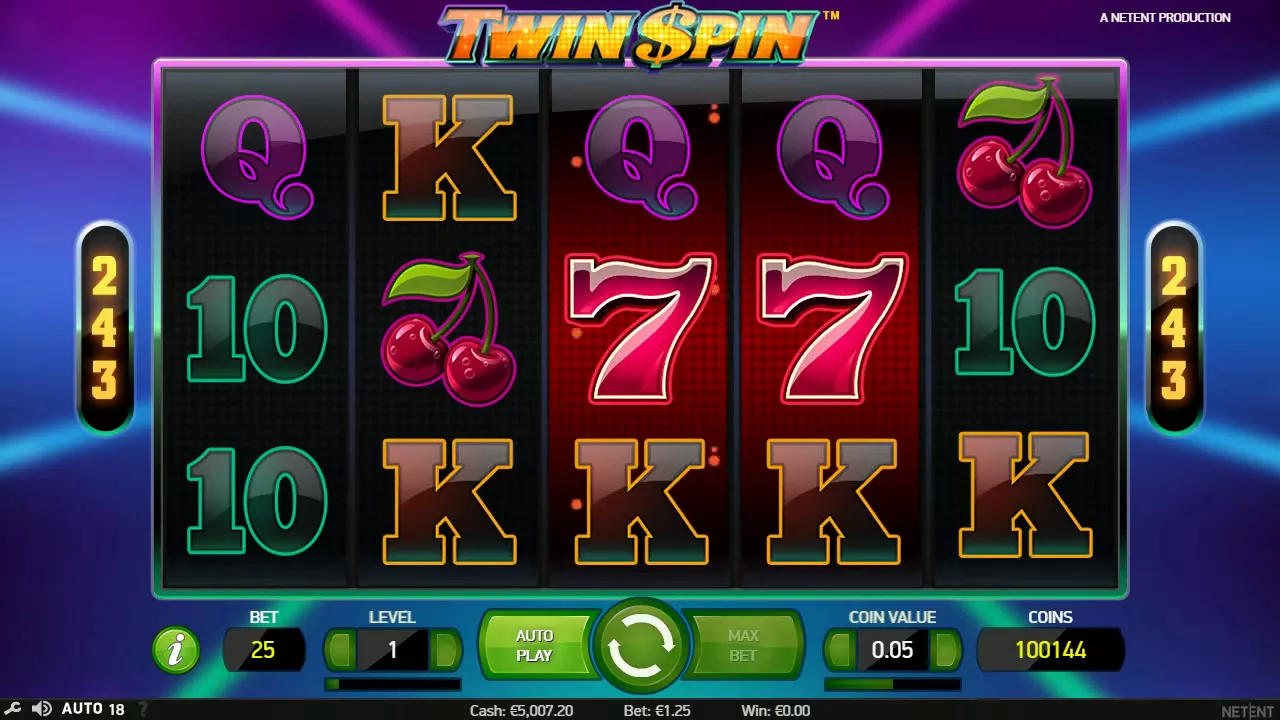Viewport: 1280px width, 720px height.
Task: Click the Coins balance display
Action: 1050,650
